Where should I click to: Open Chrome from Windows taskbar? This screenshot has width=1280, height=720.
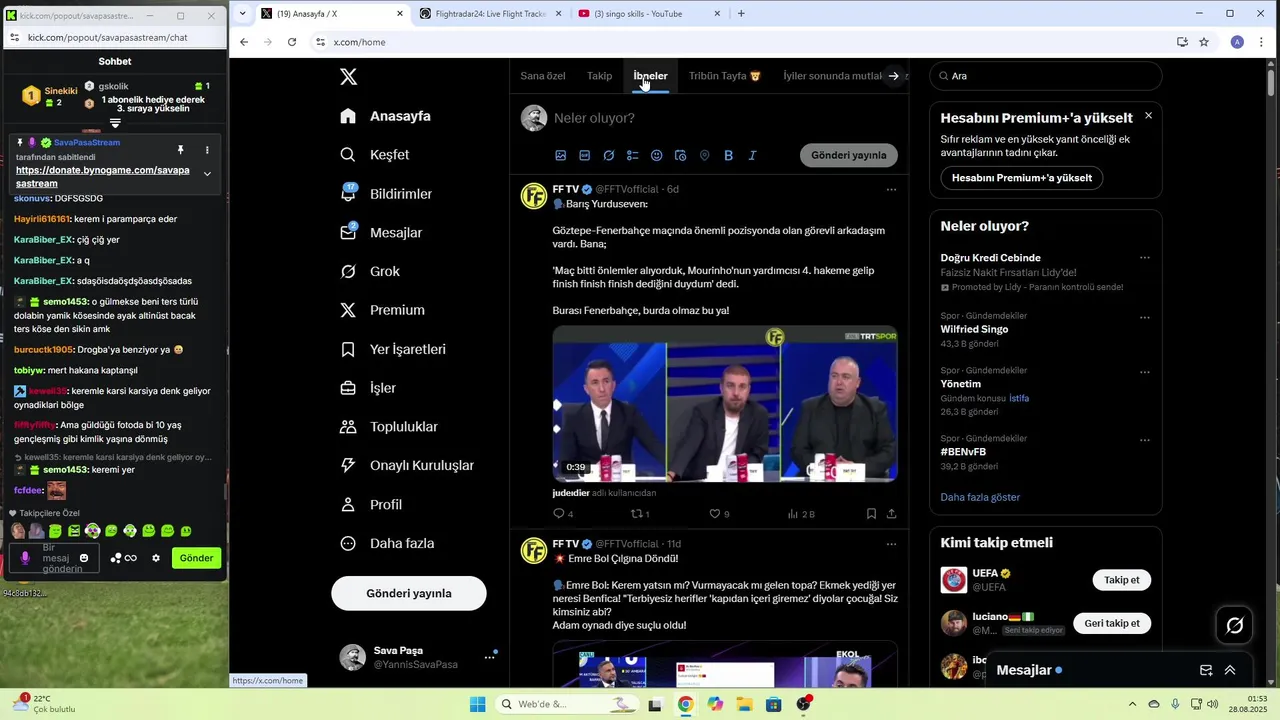point(685,704)
